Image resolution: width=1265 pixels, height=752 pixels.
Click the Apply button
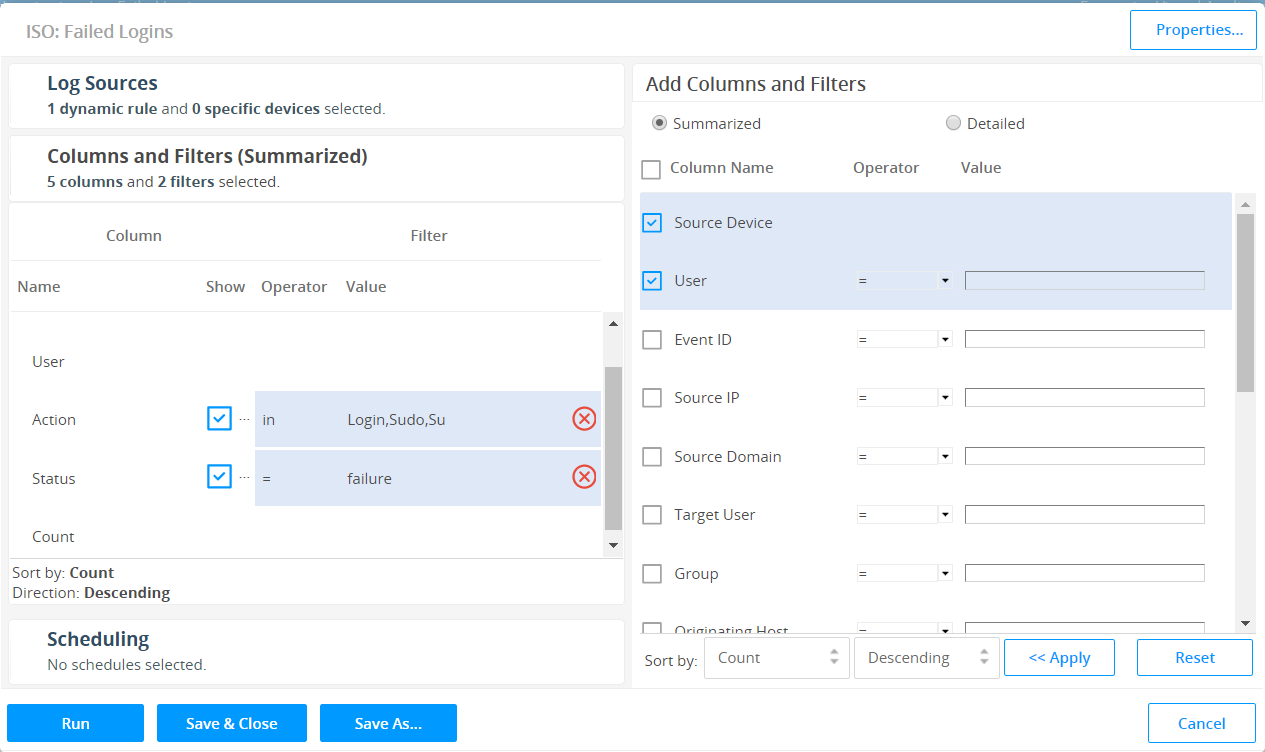point(1059,658)
